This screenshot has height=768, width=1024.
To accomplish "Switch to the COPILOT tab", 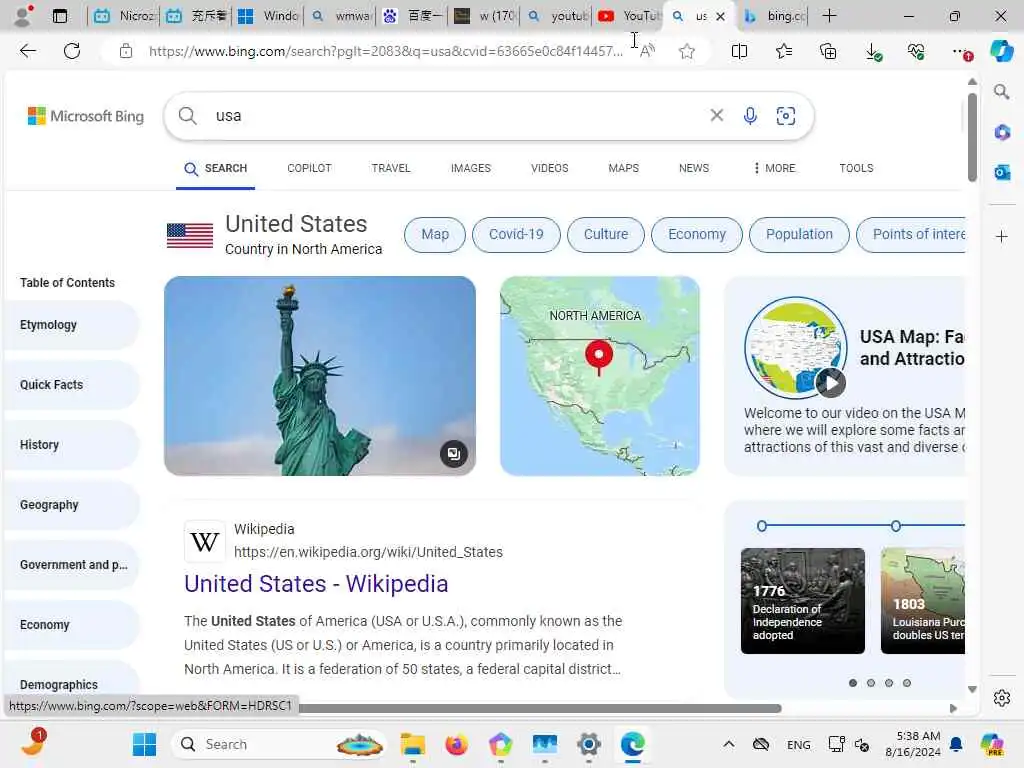I will 310,168.
